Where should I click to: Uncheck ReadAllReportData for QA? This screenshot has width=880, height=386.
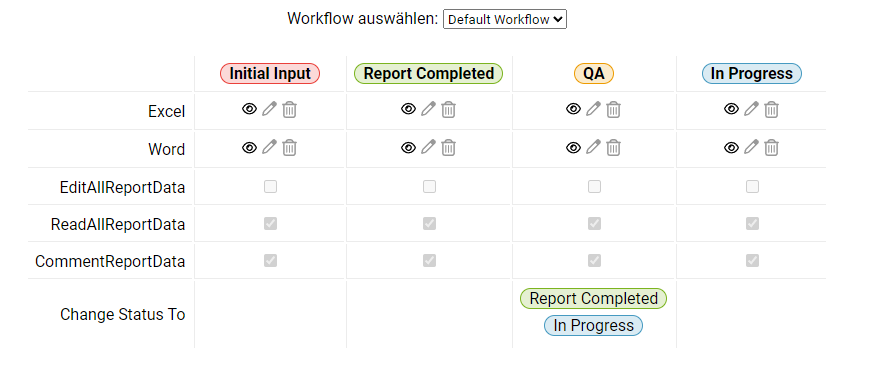point(594,223)
